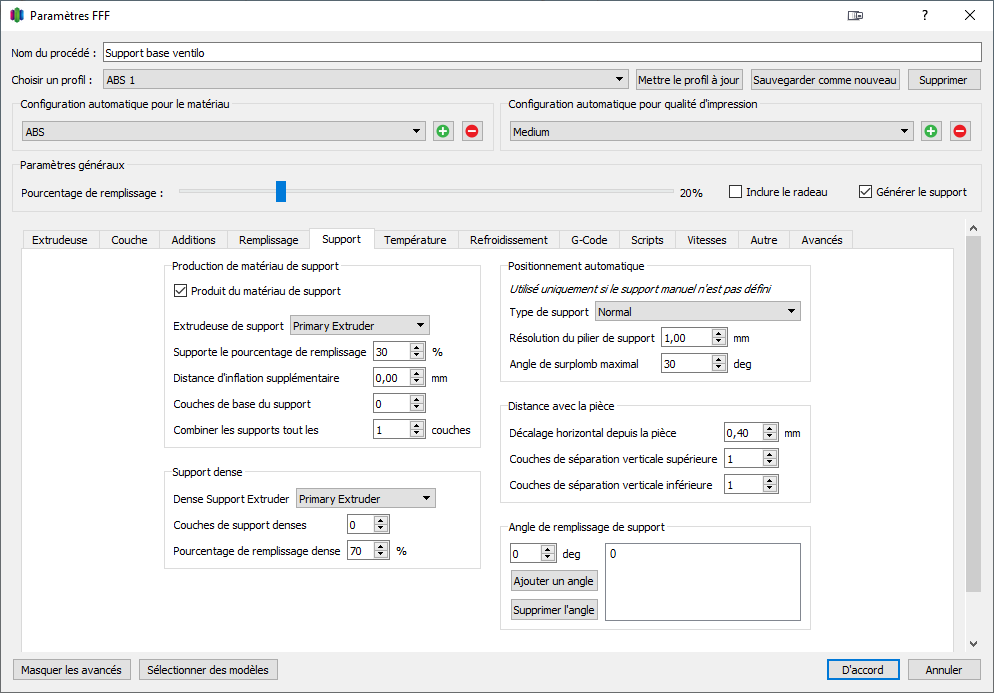This screenshot has width=994, height=693.
Task: Click green plus icon next to ABS material
Action: (x=443, y=131)
